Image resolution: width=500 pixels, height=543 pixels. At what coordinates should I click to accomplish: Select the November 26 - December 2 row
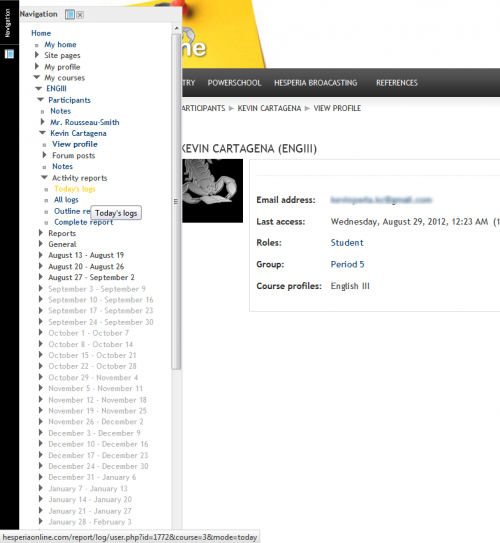click(x=96, y=422)
